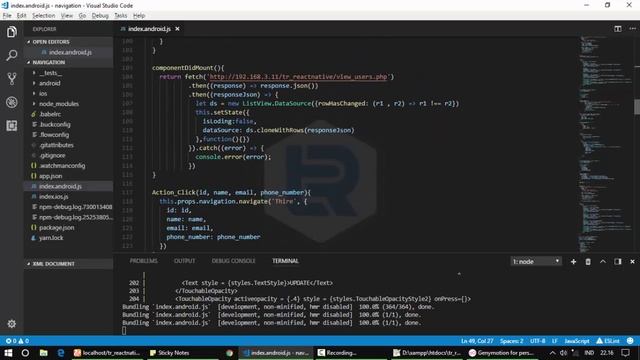Select the index.android.js editor tab
The width and height of the screenshot is (640, 360).
click(149, 29)
